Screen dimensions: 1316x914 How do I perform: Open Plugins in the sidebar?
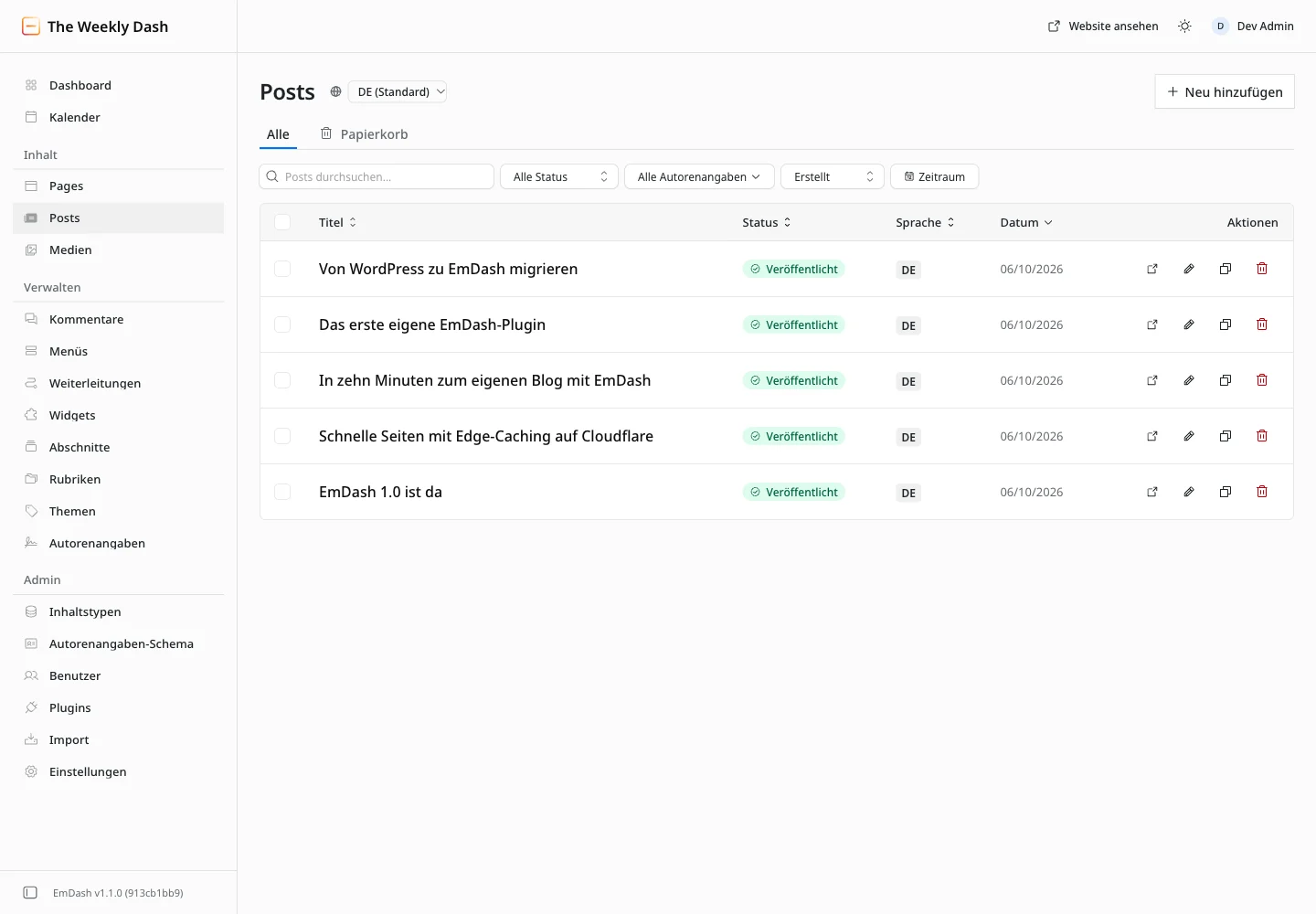[x=119, y=707]
